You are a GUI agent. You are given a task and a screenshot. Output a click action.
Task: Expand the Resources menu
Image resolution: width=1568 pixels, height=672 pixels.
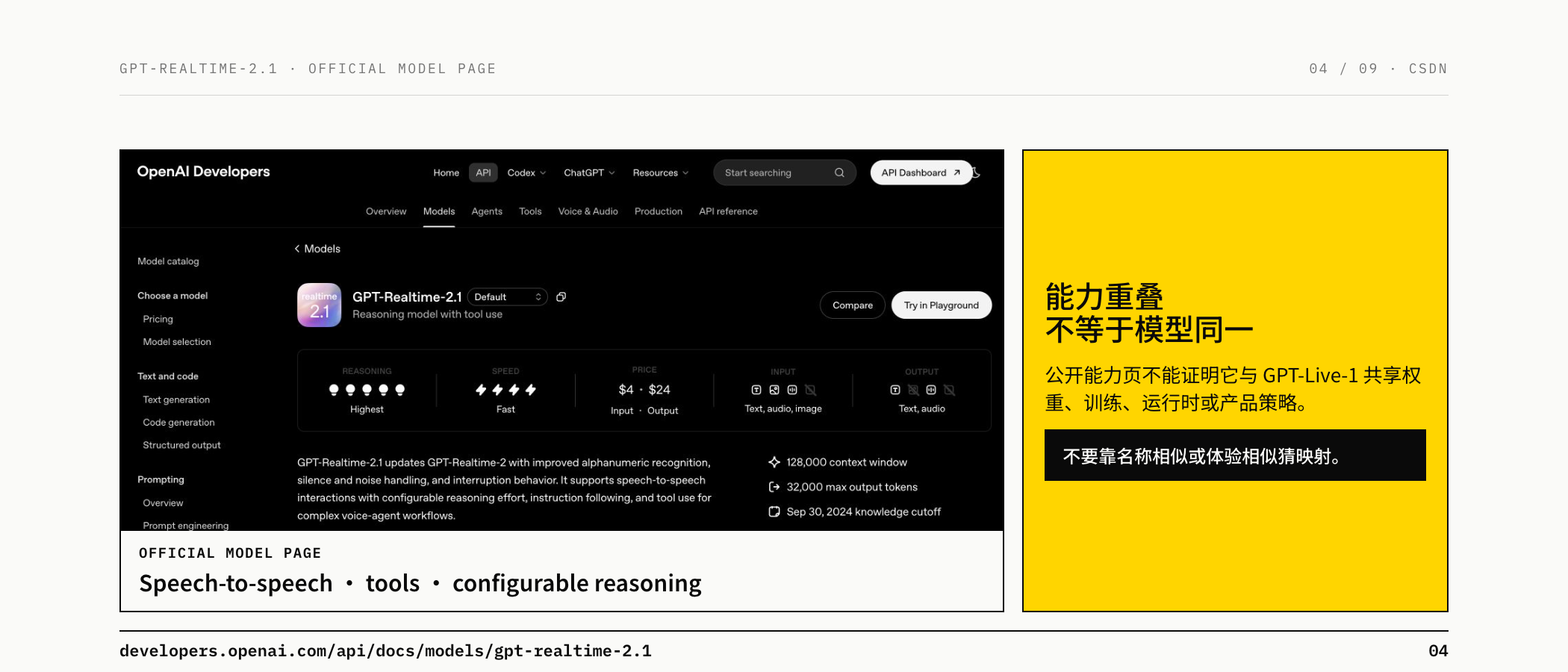pos(660,172)
